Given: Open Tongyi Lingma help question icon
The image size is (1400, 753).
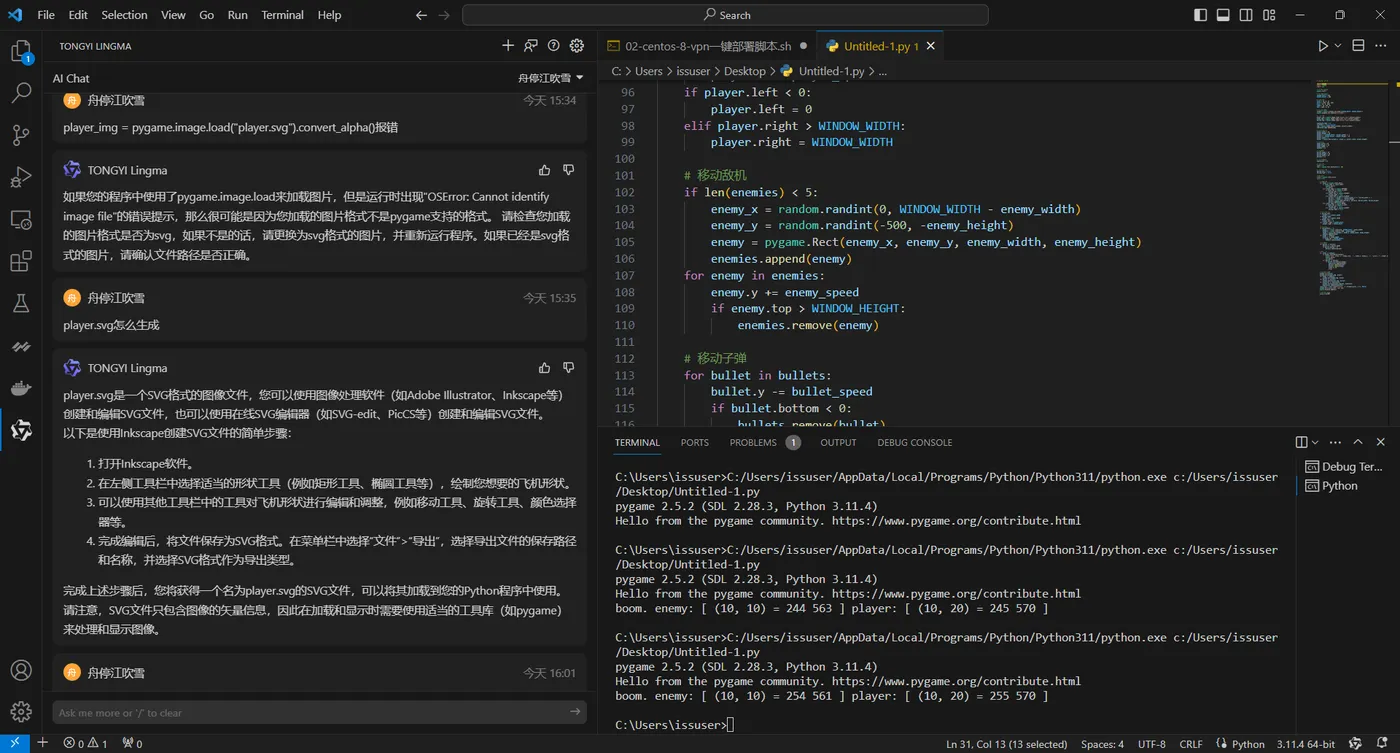Looking at the screenshot, I should coord(554,46).
